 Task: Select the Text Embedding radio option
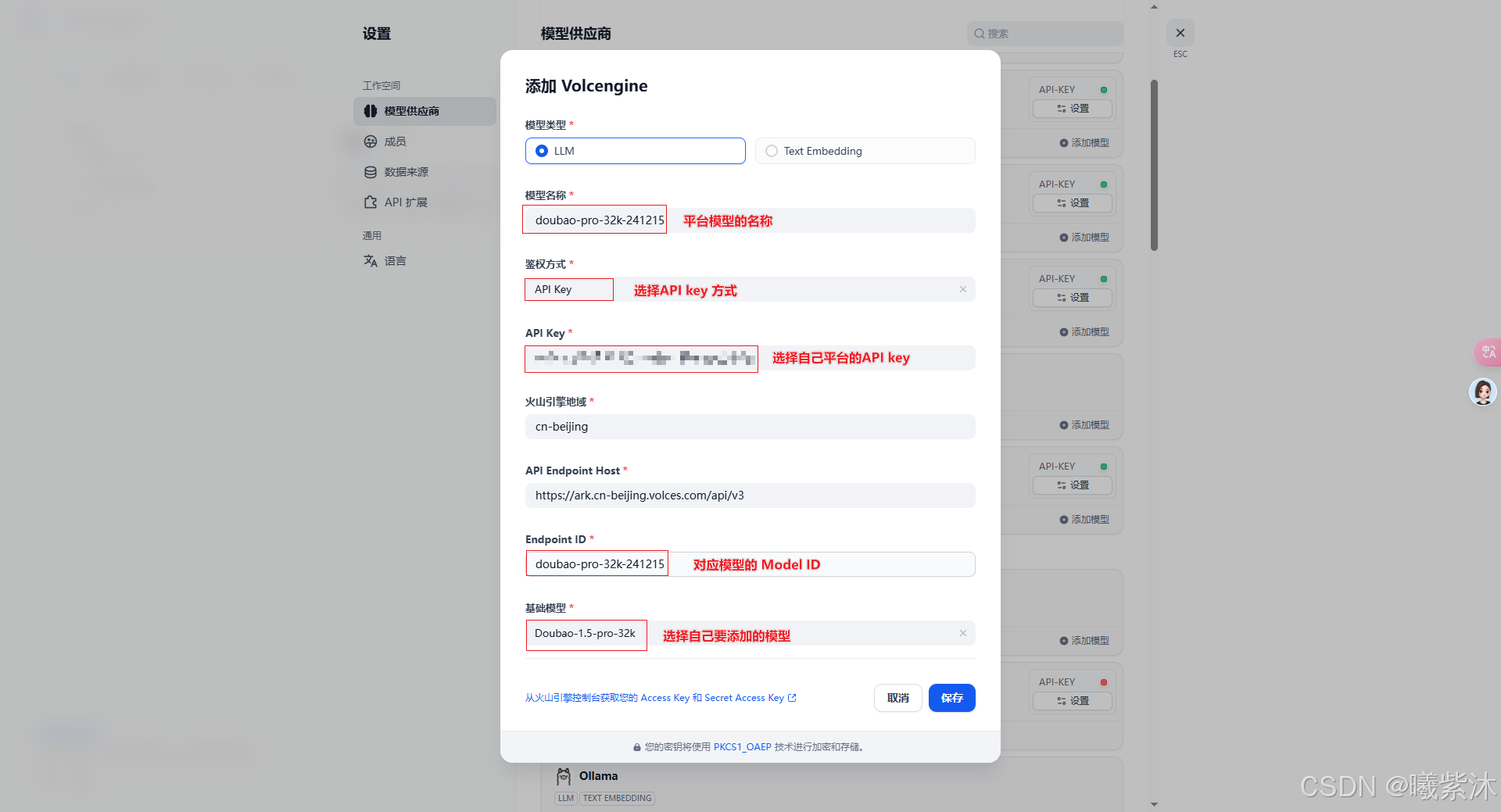tap(865, 151)
